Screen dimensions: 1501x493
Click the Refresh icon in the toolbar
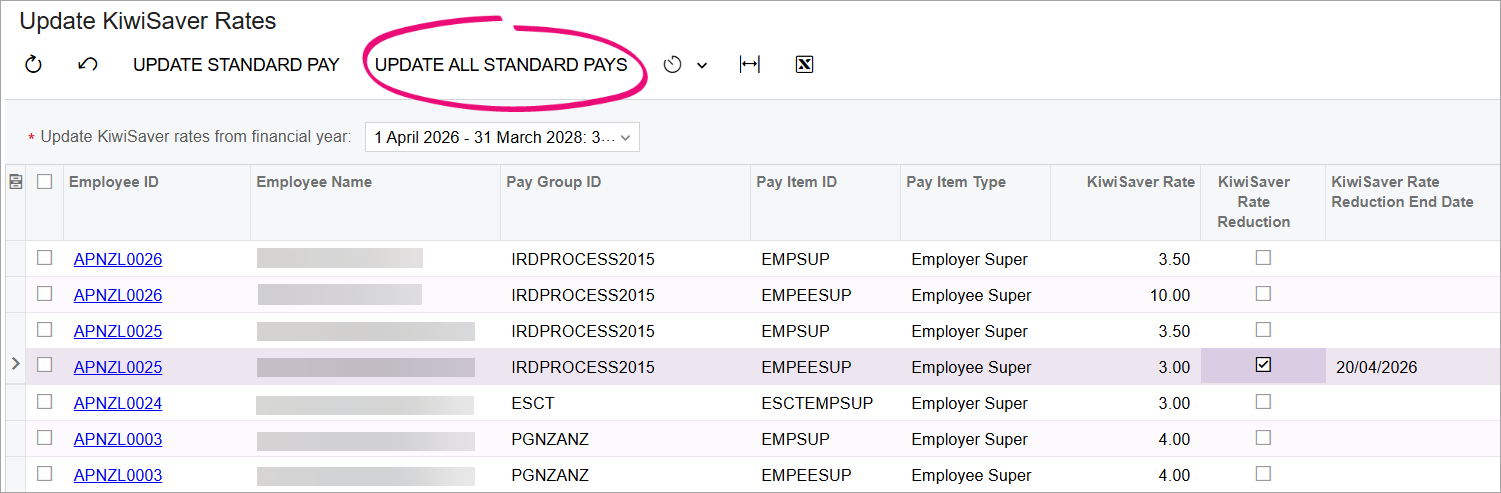pyautogui.click(x=33, y=65)
